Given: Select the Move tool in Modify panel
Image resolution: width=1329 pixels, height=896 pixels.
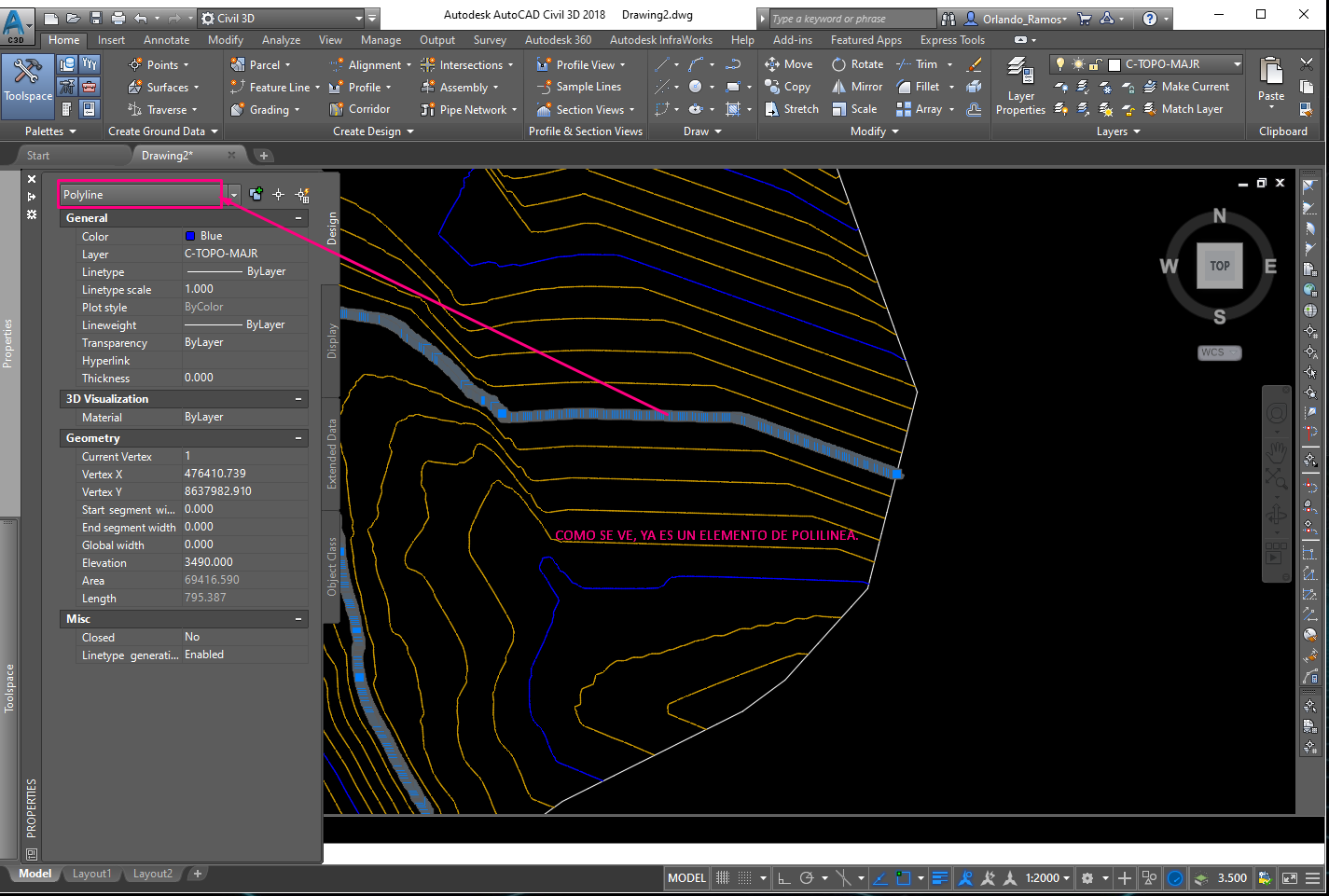Looking at the screenshot, I should (789, 63).
